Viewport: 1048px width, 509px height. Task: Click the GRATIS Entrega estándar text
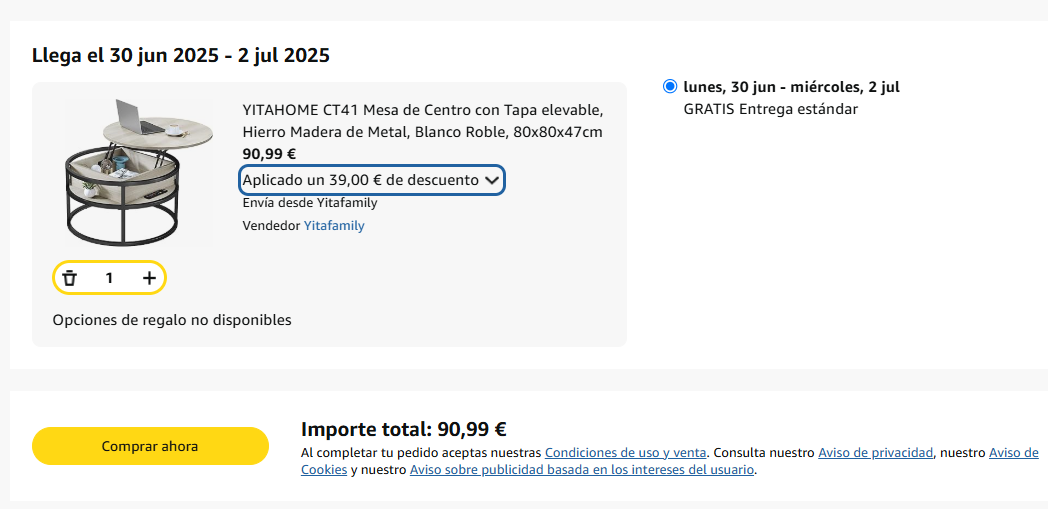coord(771,109)
